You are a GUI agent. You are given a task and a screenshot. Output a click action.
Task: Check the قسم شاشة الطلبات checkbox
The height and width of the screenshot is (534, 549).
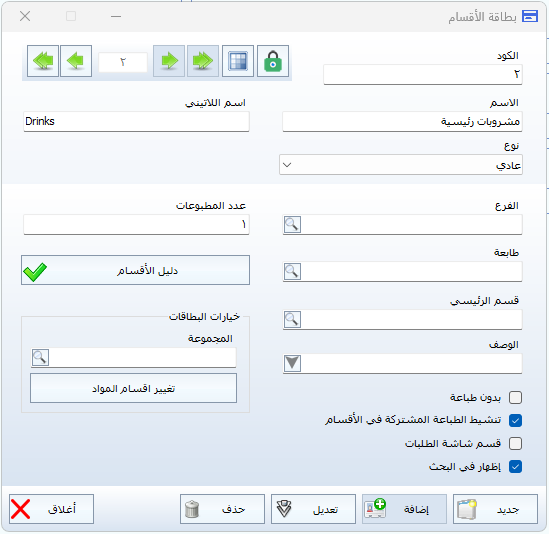(515, 443)
